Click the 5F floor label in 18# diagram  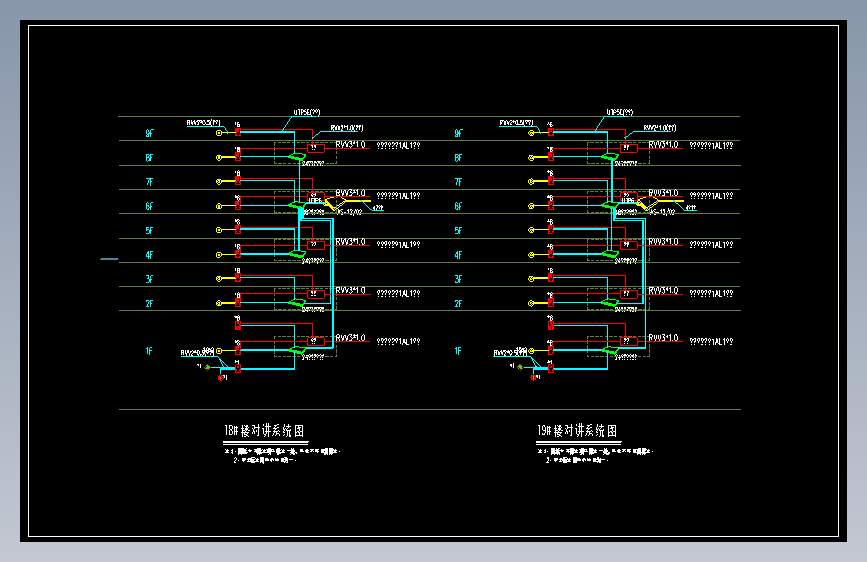149,231
